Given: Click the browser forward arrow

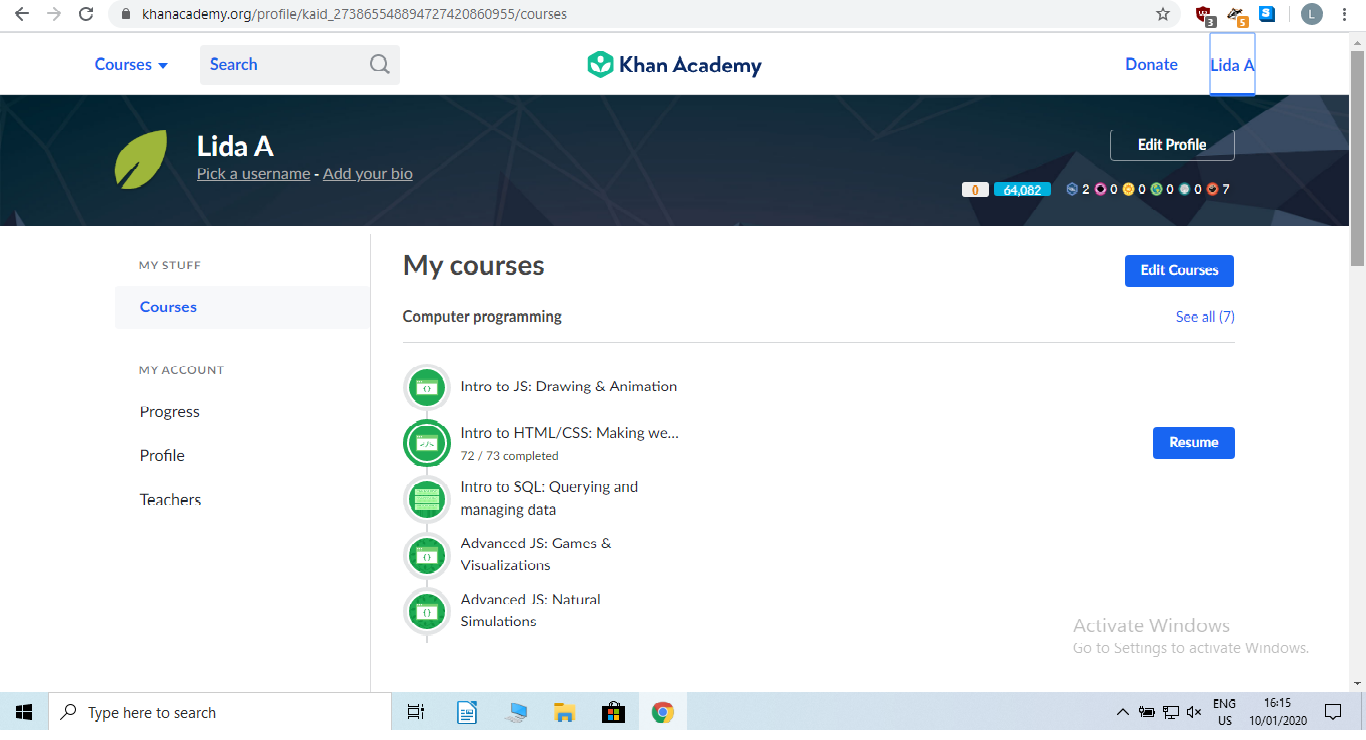Looking at the screenshot, I should (x=54, y=14).
